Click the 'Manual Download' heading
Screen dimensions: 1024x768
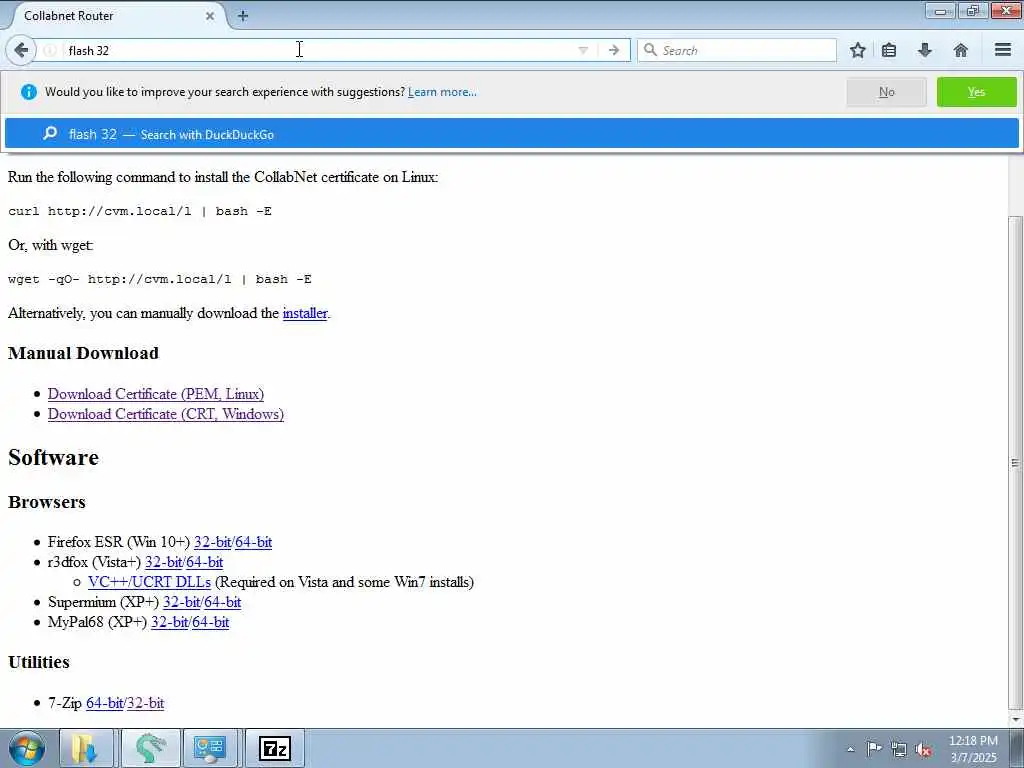coord(84,353)
